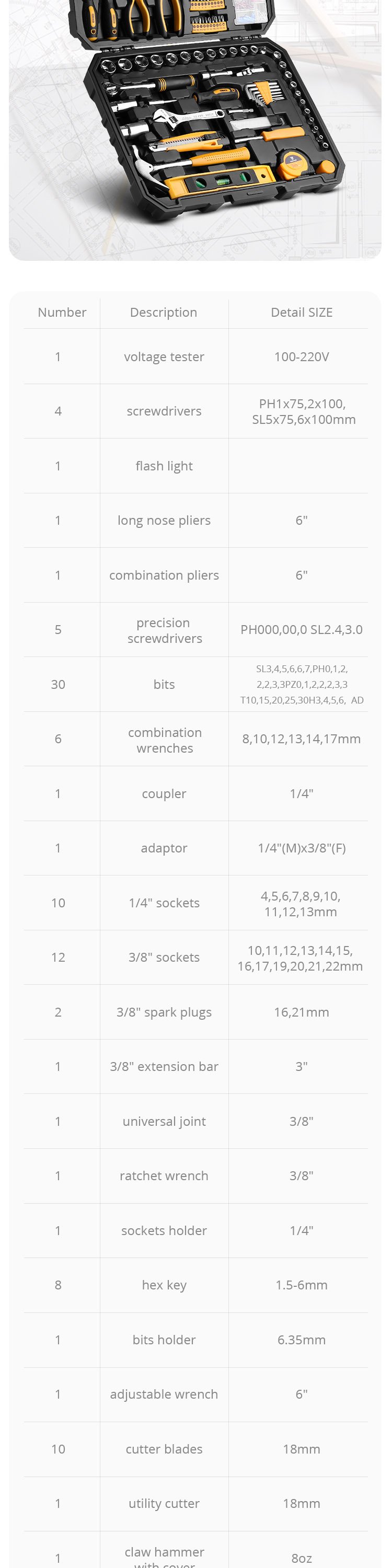Screen dimensions: 392x1568
Task: Click the "Number" column header
Action: [x=62, y=312]
